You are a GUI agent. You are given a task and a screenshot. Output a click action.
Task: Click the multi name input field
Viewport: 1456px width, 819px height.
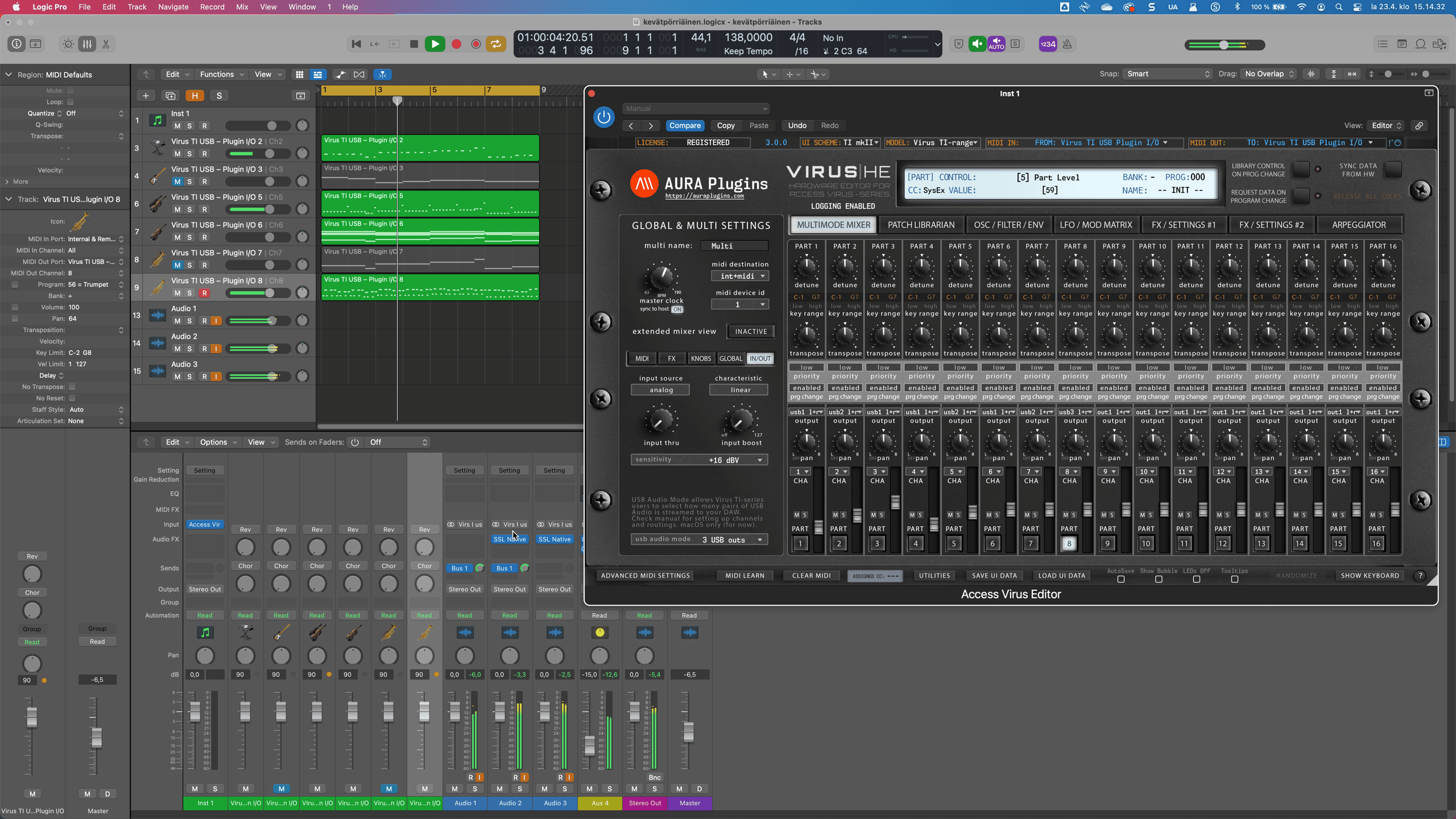734,246
